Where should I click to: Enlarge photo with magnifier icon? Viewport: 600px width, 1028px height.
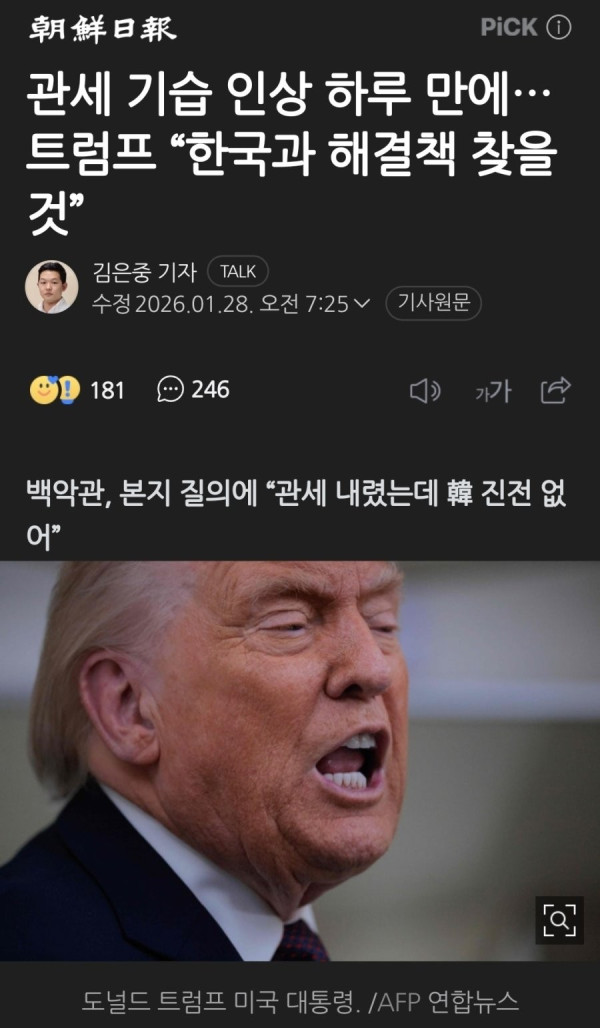point(559,920)
